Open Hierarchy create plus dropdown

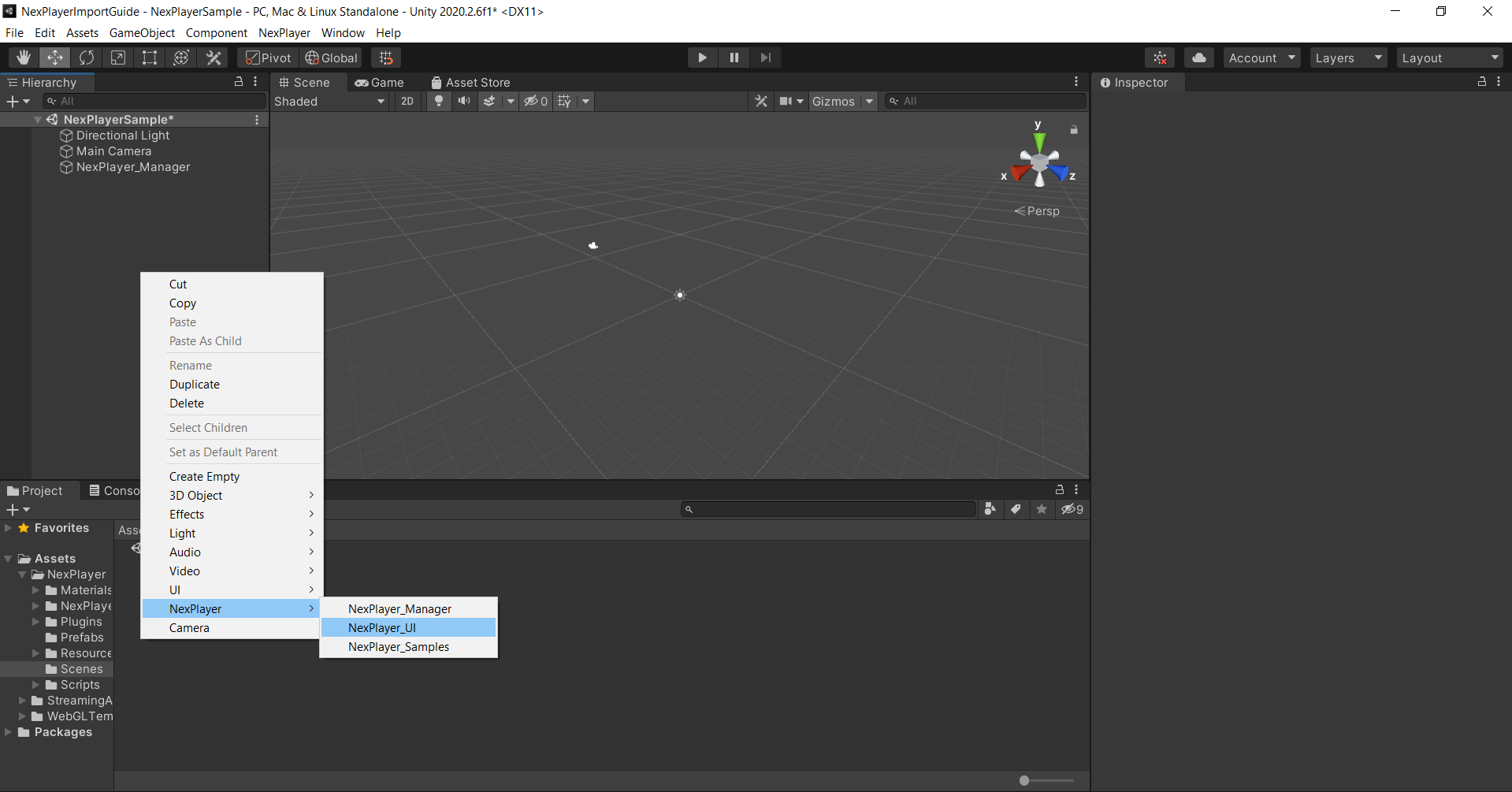click(x=18, y=101)
